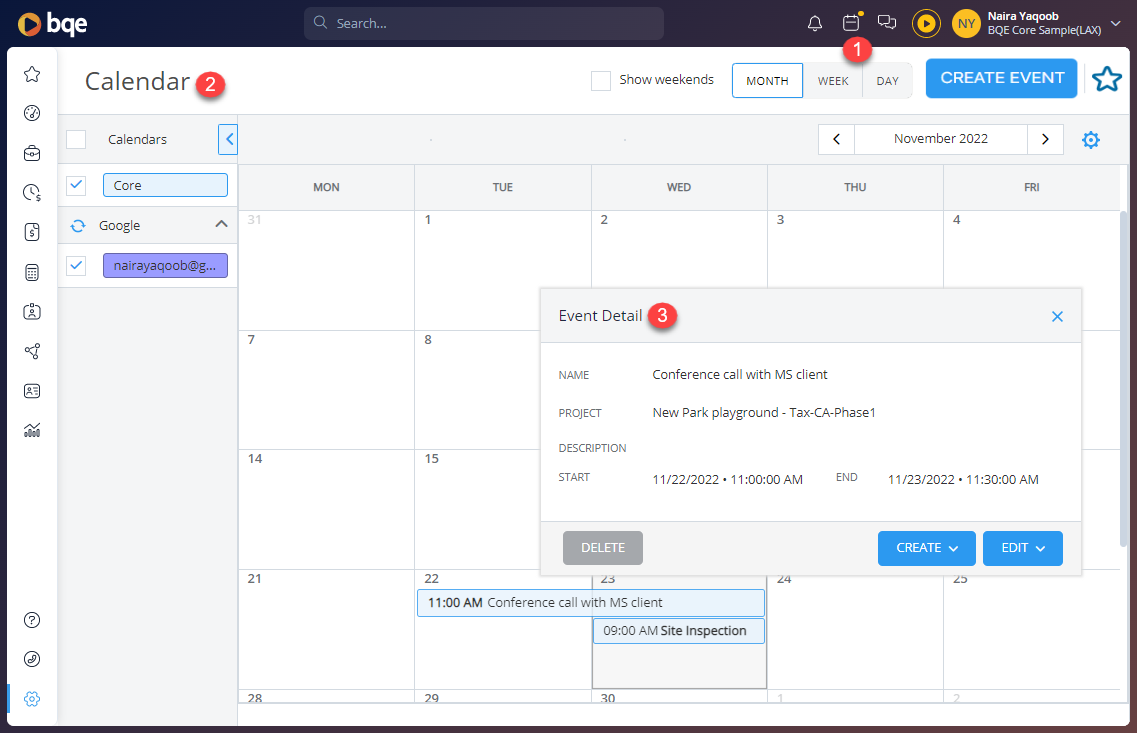Open the HR person badge icon in sidebar

click(32, 312)
